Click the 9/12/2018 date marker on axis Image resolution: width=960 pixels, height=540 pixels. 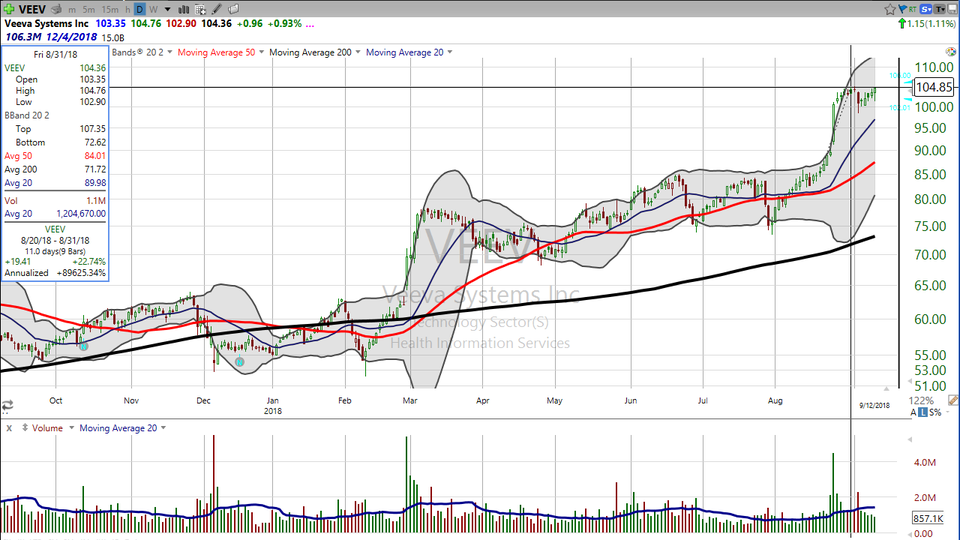(x=874, y=405)
